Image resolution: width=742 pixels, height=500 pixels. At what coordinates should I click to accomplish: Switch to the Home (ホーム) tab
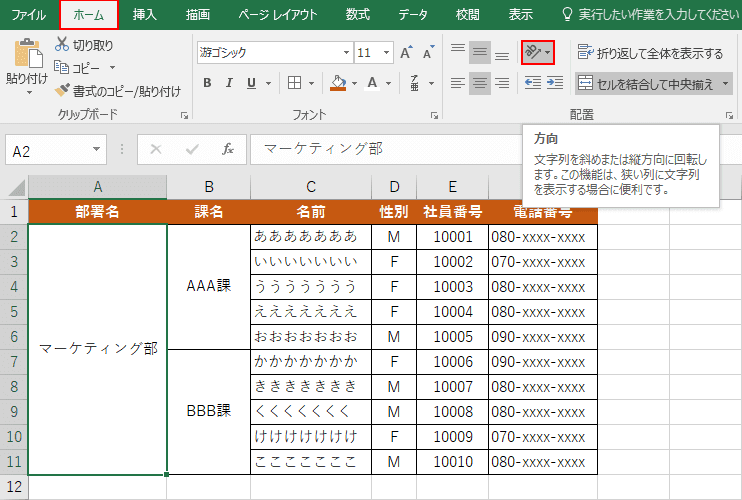pos(88,15)
